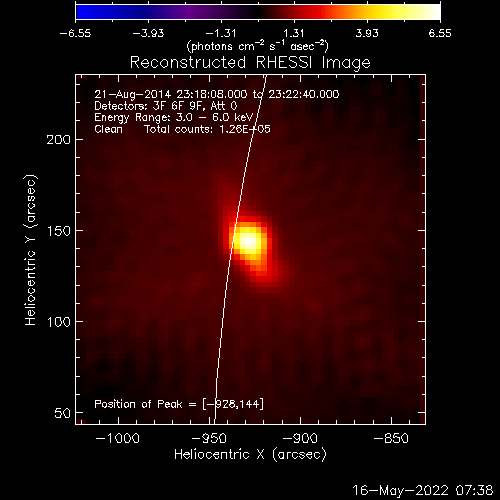Click the photons units label under color bar

pos(258,46)
